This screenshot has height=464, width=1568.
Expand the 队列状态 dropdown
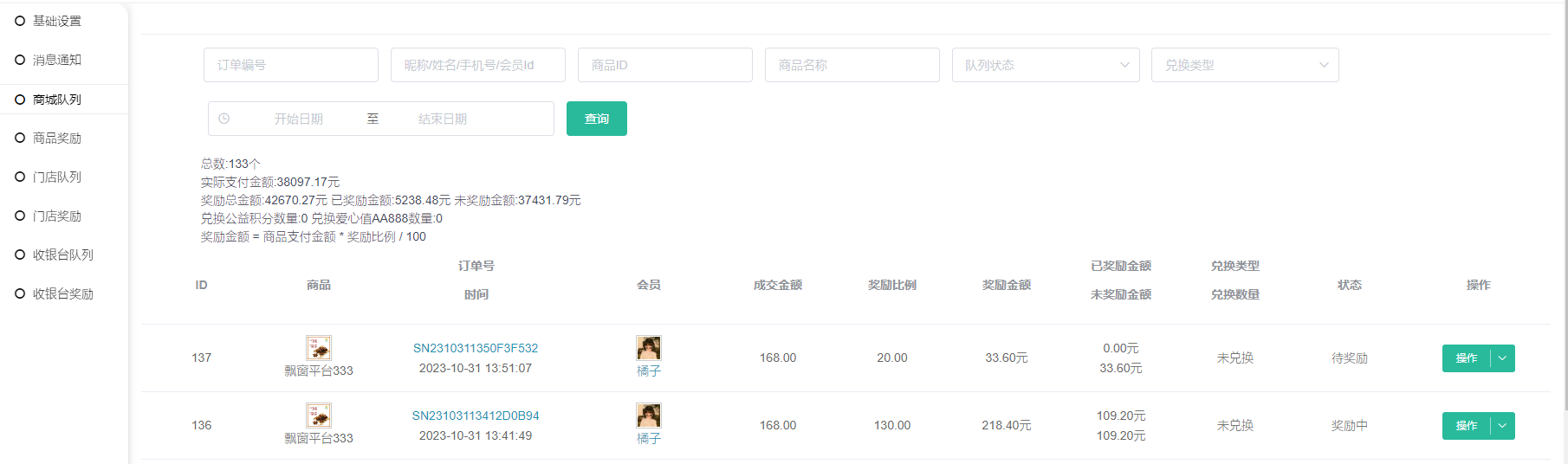click(1045, 65)
